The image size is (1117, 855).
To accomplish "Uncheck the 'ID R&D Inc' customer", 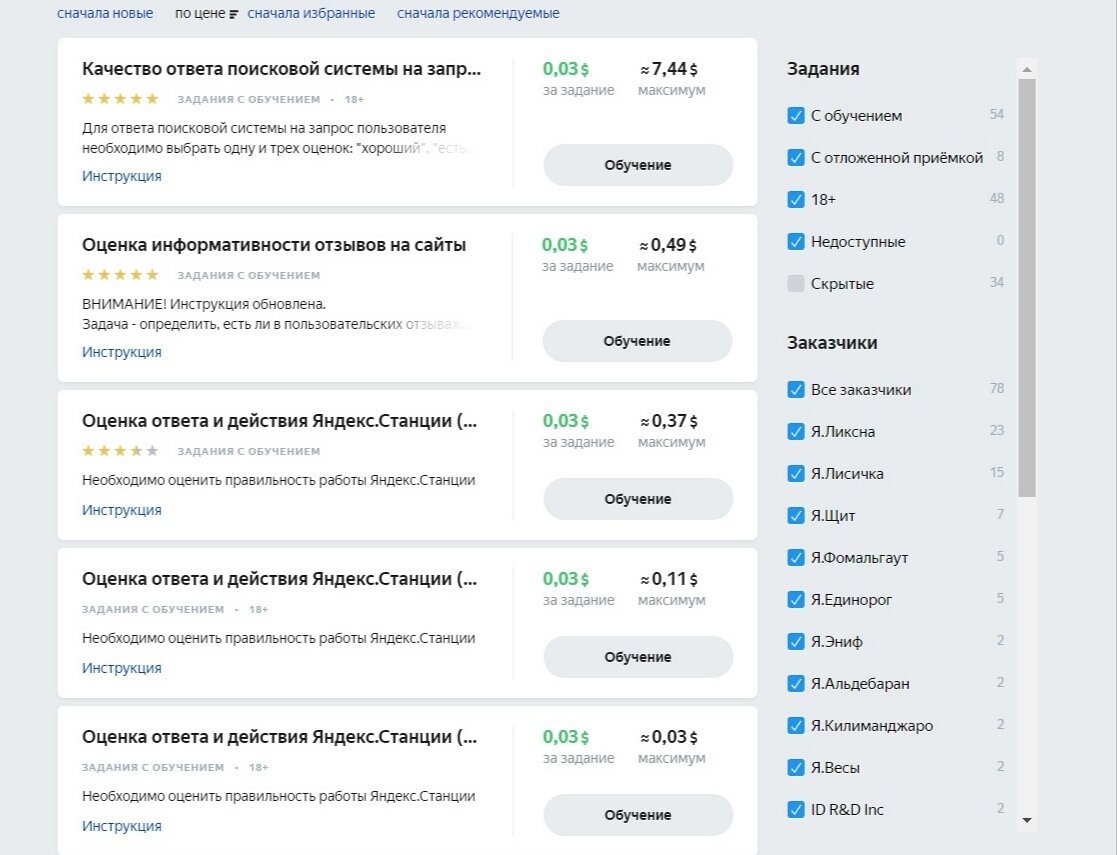I will click(x=796, y=809).
